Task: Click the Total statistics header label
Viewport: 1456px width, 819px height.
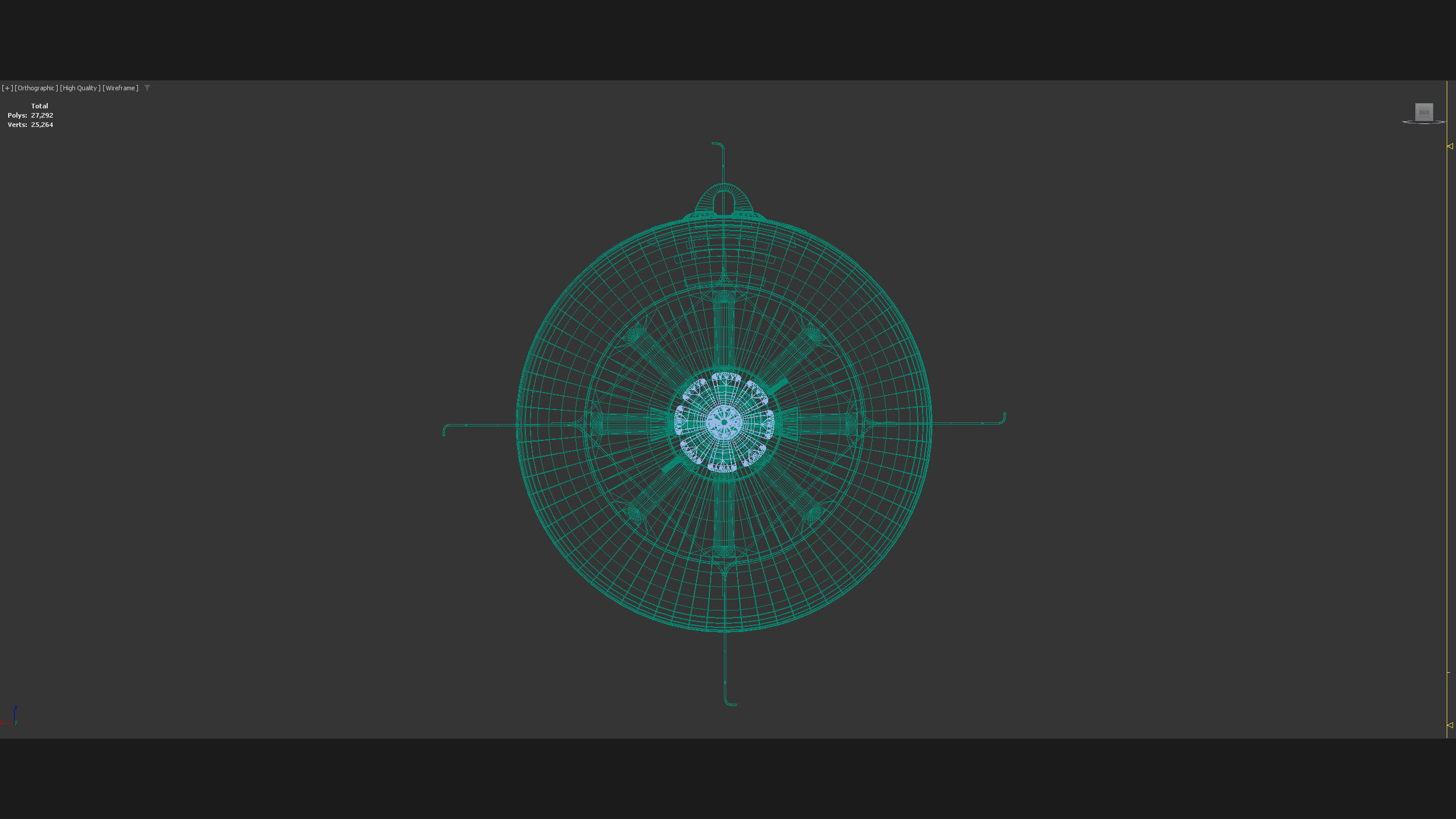Action: point(40,106)
